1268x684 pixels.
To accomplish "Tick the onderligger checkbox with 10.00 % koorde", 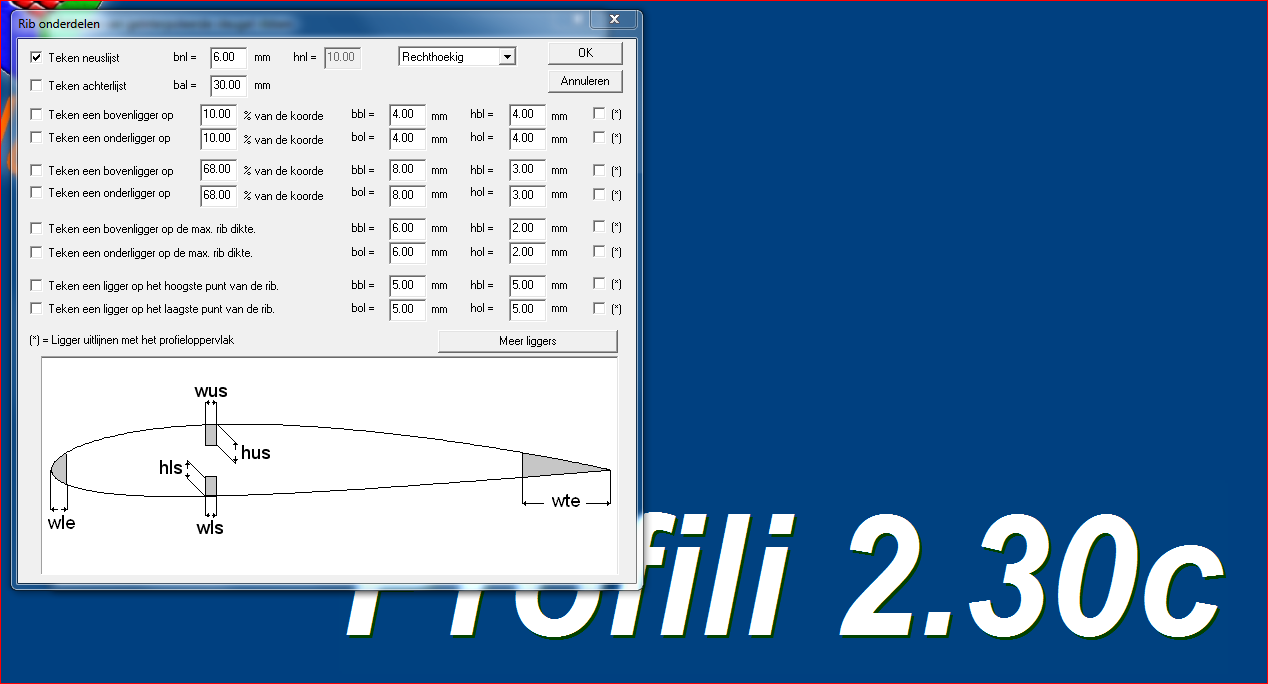I will (x=37, y=138).
